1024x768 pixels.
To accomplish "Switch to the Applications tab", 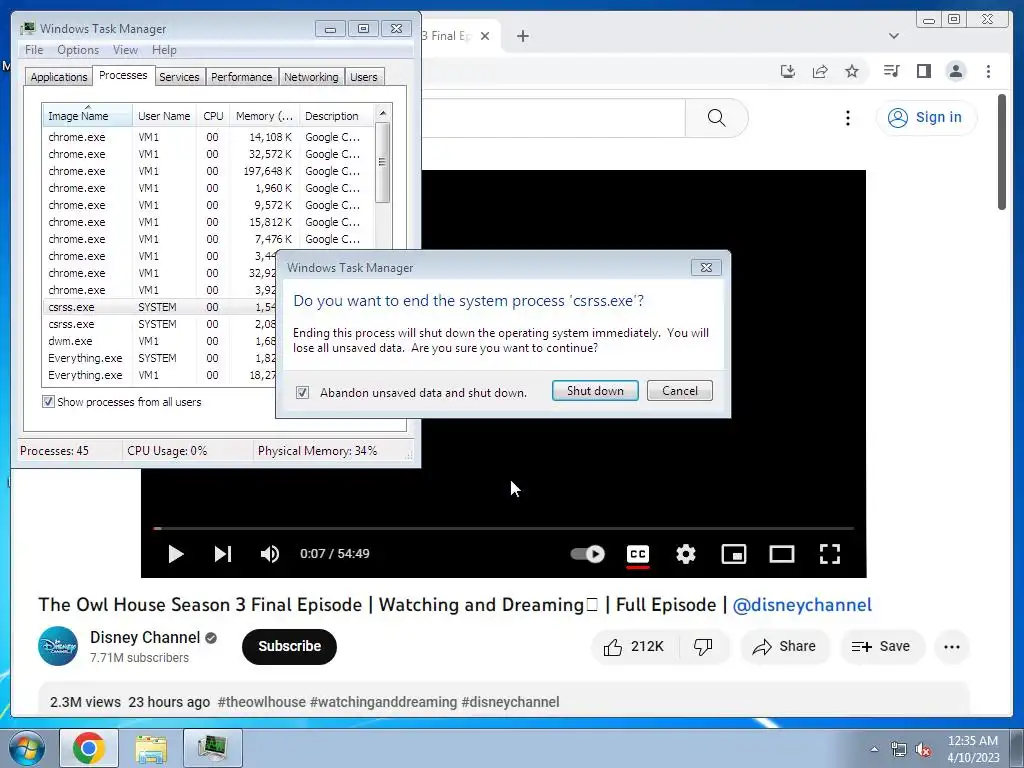I will [58, 77].
